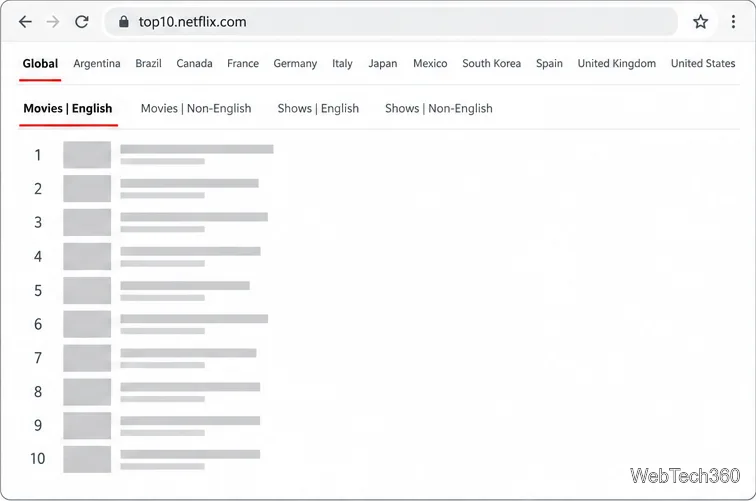Choose the United States tab
Viewport: 756px width, 501px height.
[703, 64]
